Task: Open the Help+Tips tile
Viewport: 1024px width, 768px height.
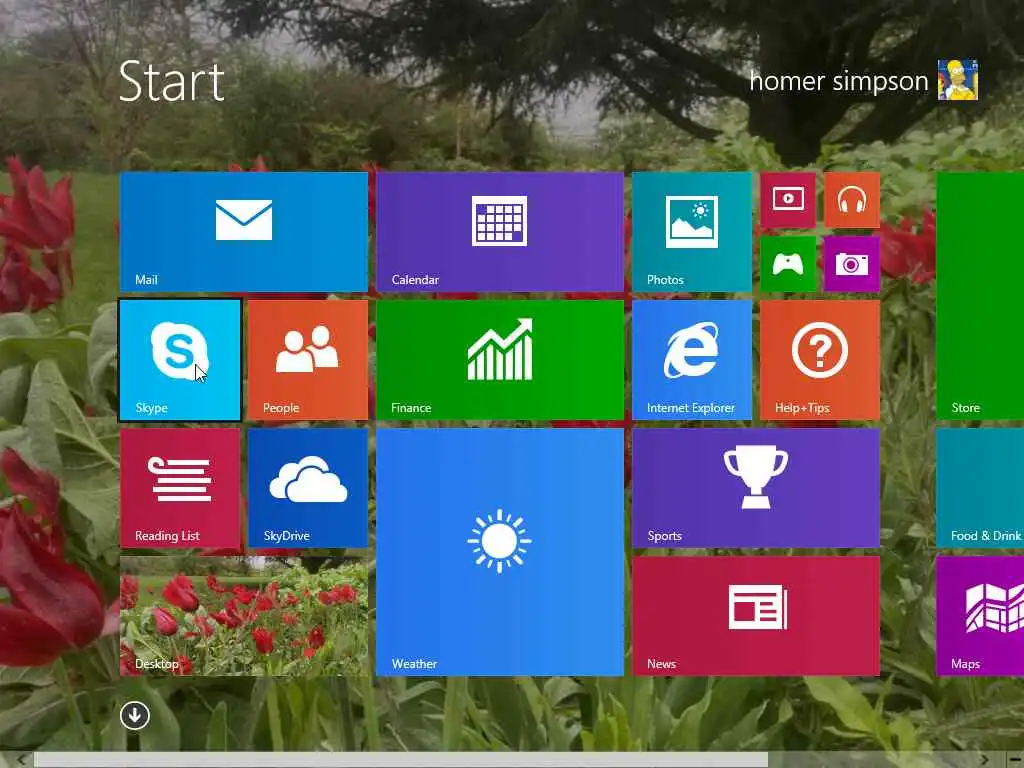Action: (820, 360)
